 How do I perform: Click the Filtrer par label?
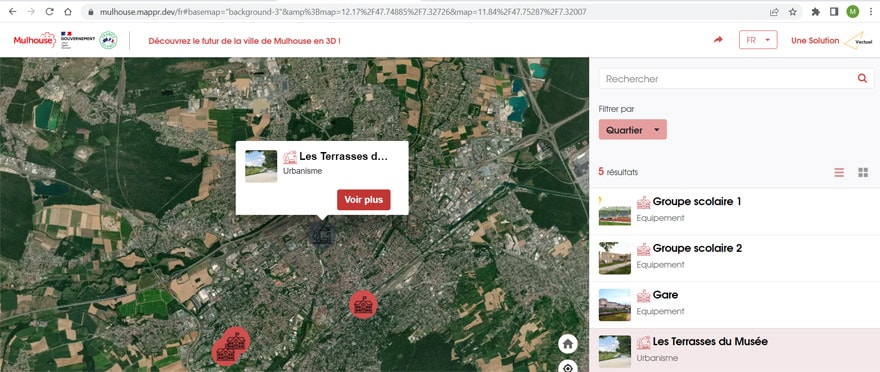tap(616, 109)
